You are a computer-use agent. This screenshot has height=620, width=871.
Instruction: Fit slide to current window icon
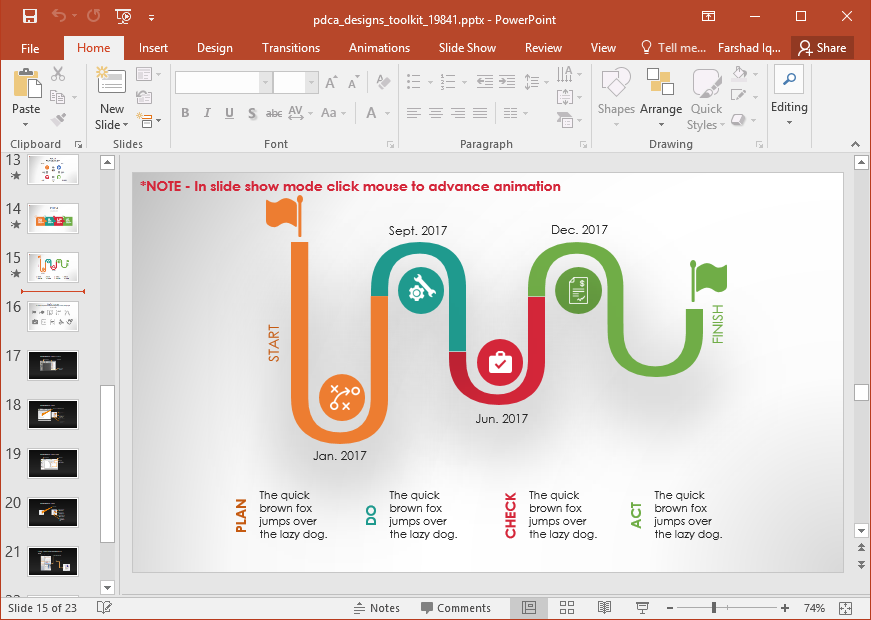coord(845,608)
